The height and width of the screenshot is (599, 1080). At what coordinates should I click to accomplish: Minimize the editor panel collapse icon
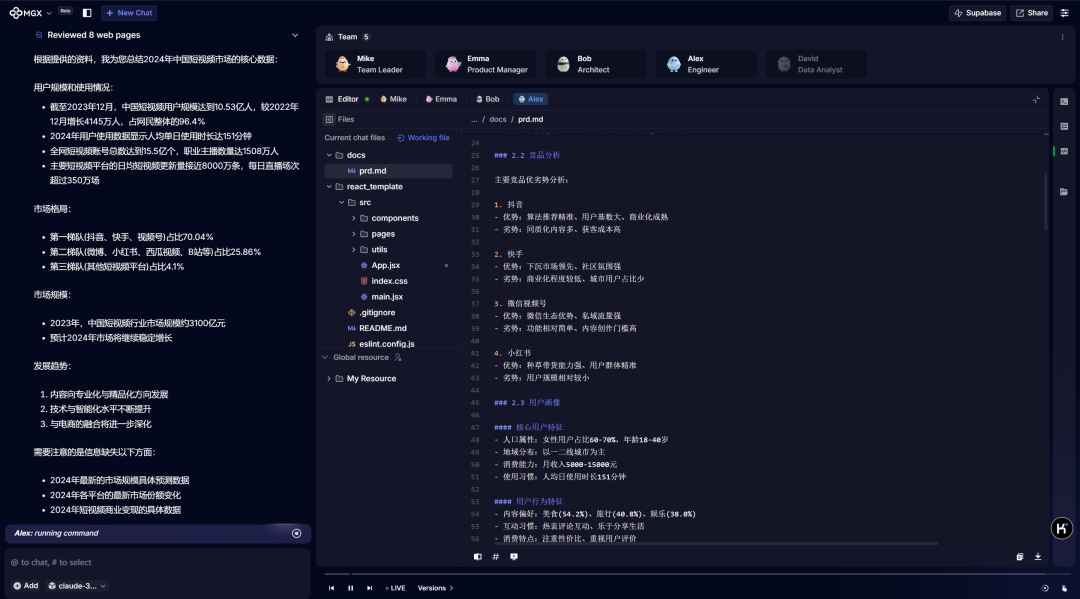pyautogui.click(x=1037, y=99)
